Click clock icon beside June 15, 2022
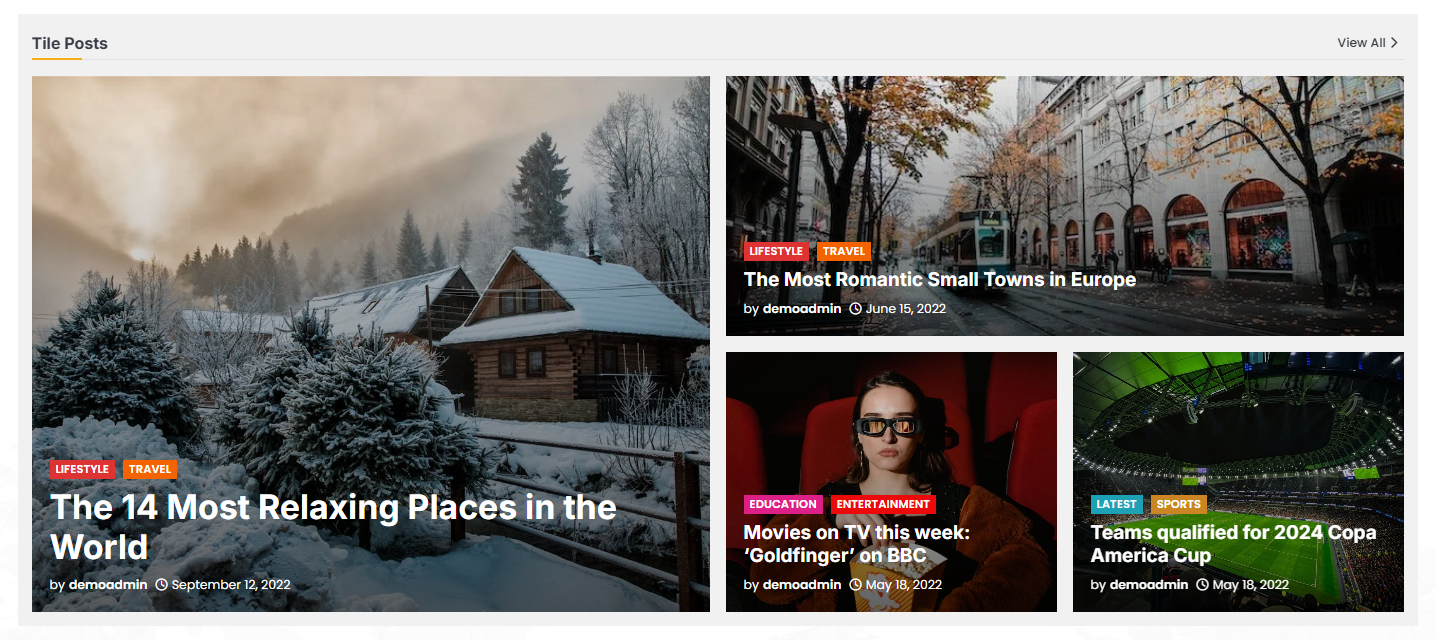Viewport: 1436px width, 640px height. (855, 308)
